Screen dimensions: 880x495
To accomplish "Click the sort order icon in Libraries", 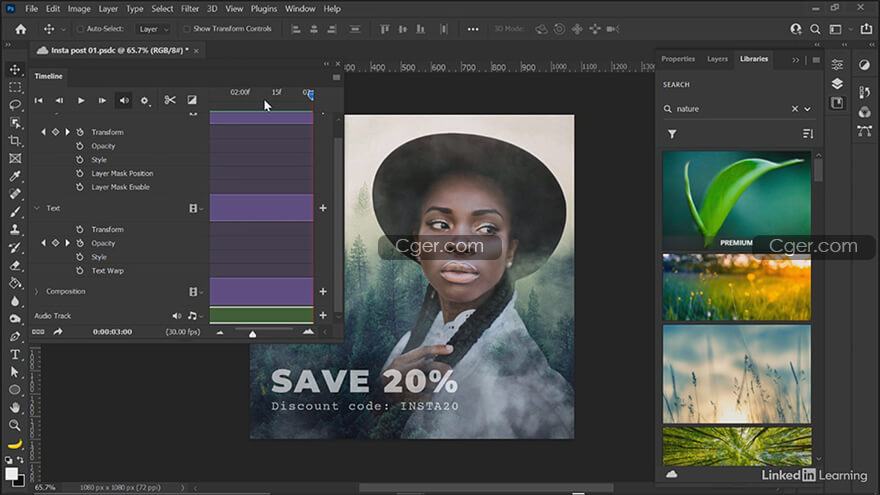I will click(807, 133).
